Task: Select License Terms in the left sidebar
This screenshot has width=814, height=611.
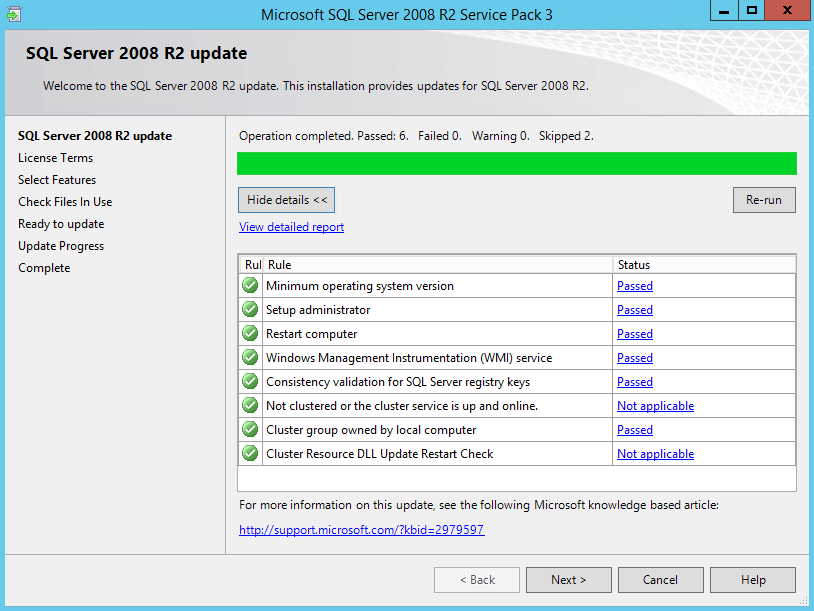Action: (55, 157)
